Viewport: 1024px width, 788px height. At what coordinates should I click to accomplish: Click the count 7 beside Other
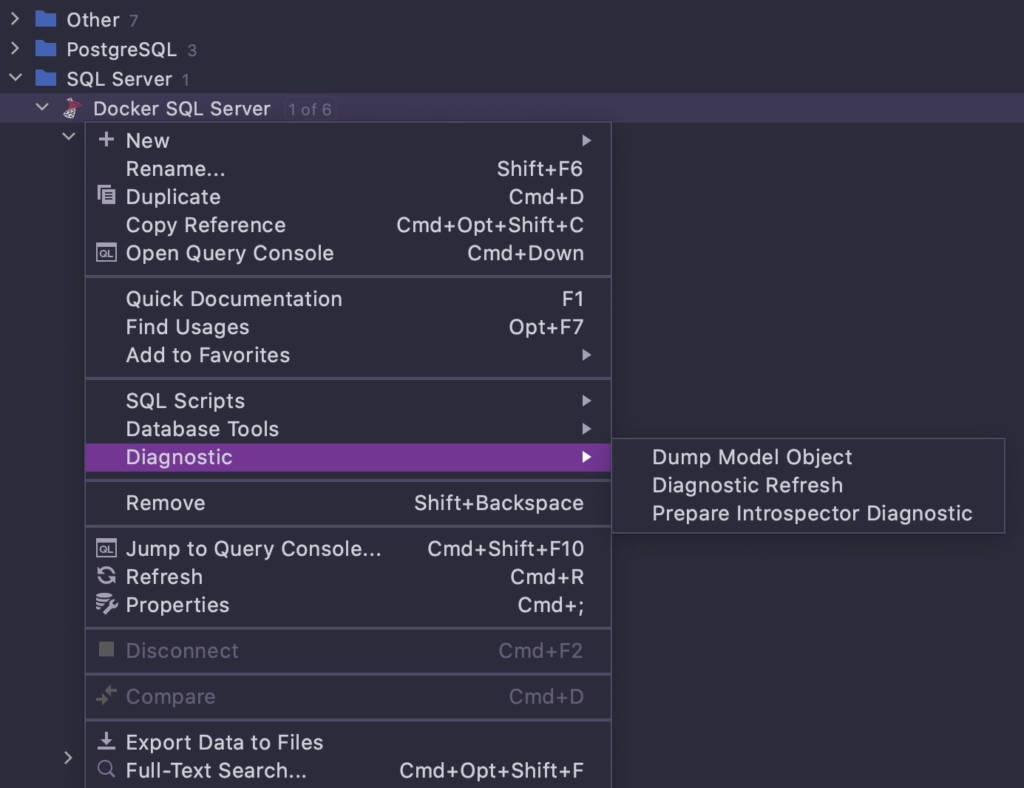[134, 21]
